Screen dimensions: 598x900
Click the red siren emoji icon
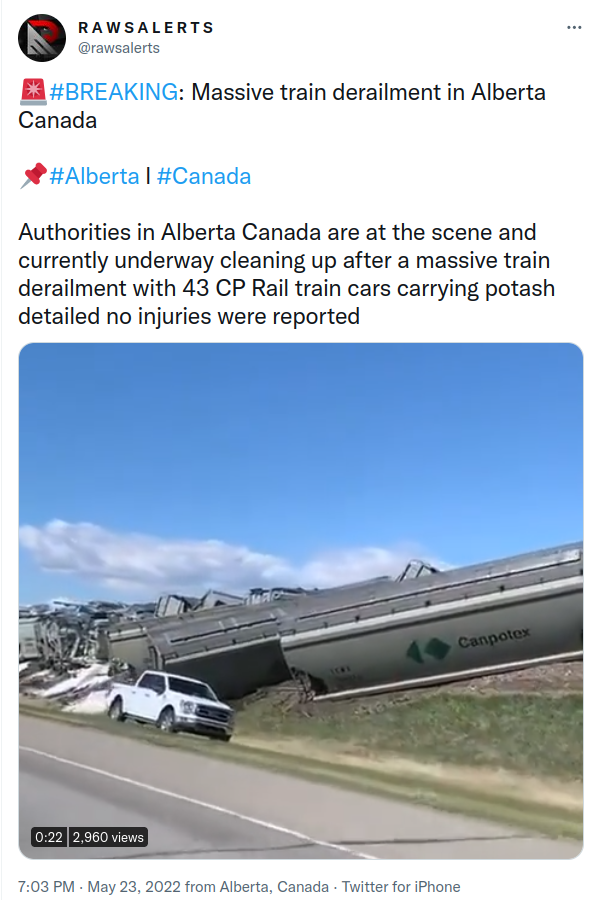33,92
